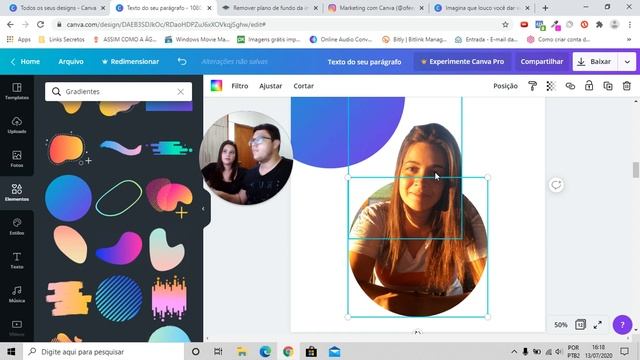
Task: Click the undo arrow in Canva header
Action: [x=182, y=62]
